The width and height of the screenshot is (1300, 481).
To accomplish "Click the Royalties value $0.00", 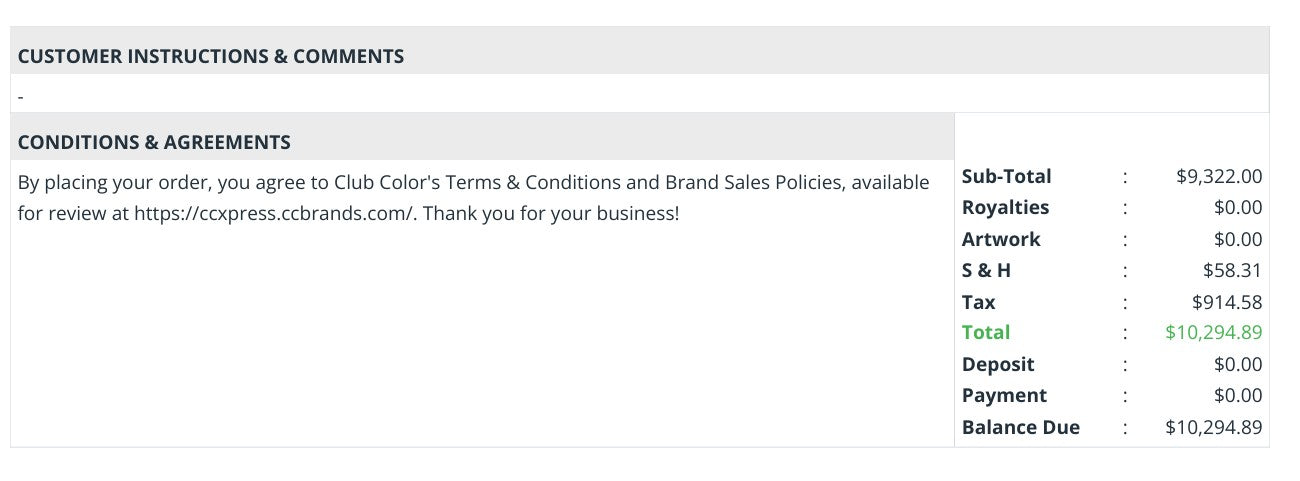I will click(1238, 207).
